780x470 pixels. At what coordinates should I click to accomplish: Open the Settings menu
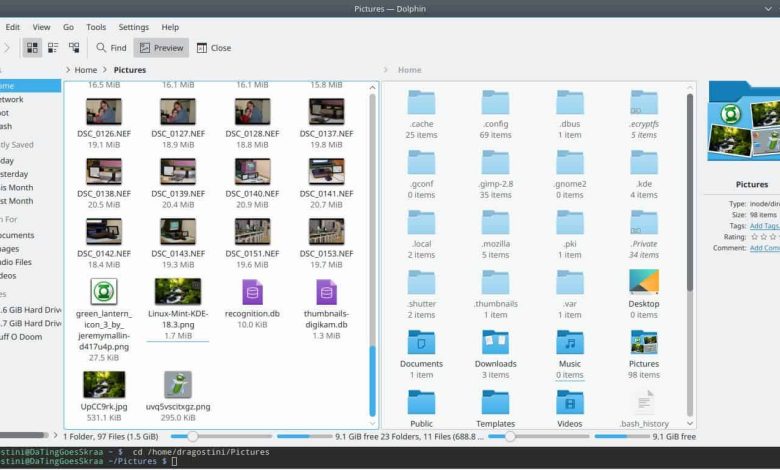point(133,27)
